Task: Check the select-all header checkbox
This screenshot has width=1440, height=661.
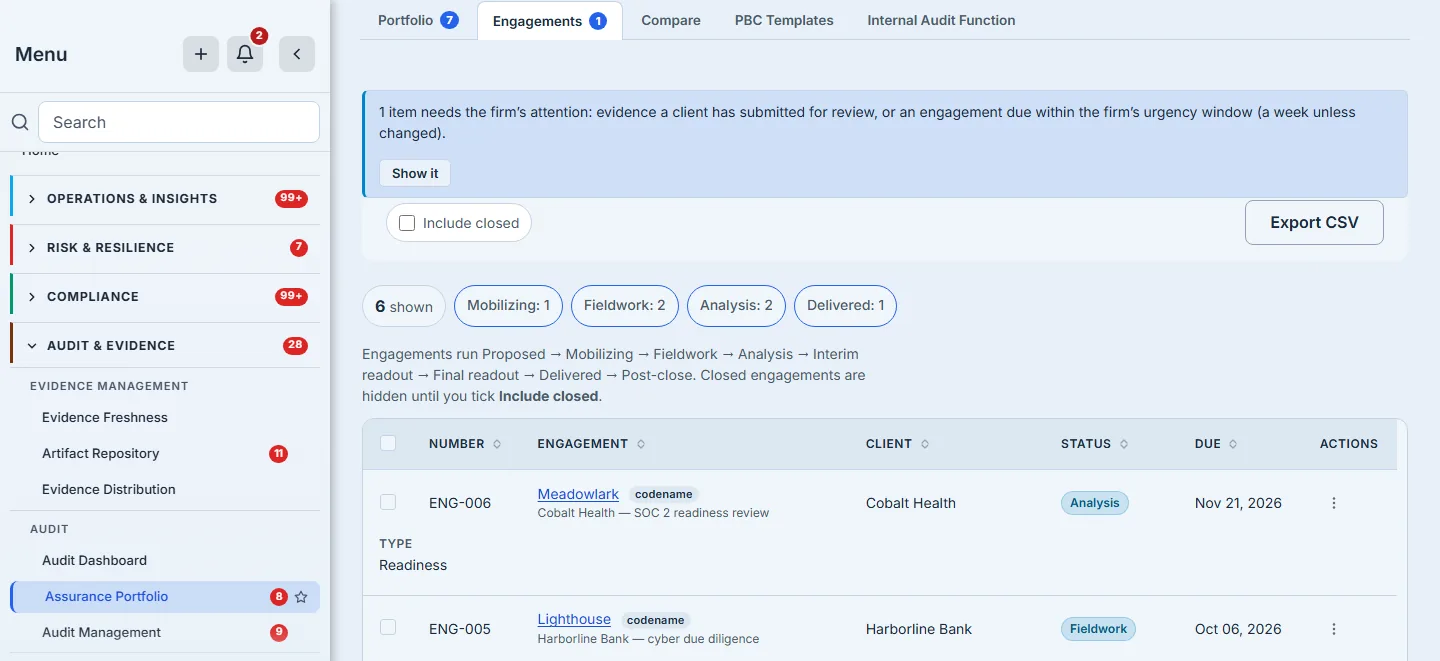Action: [x=388, y=443]
